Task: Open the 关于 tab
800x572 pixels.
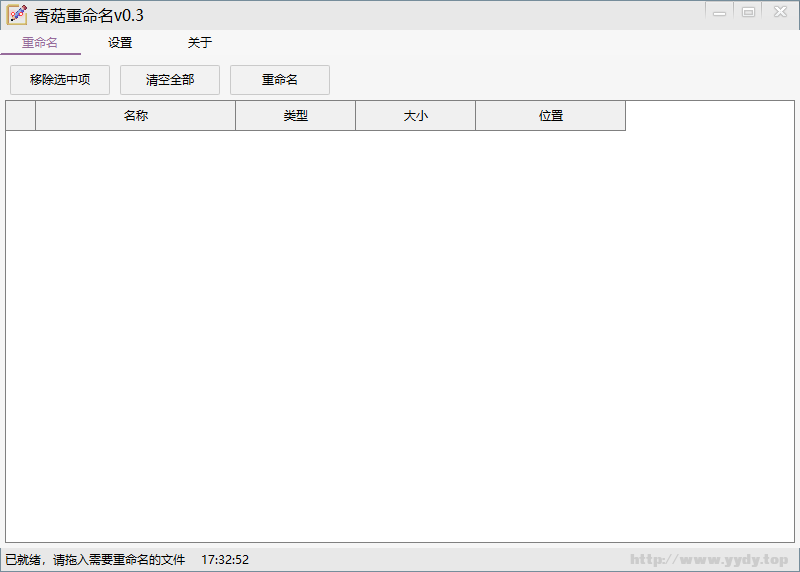Action: coord(200,43)
